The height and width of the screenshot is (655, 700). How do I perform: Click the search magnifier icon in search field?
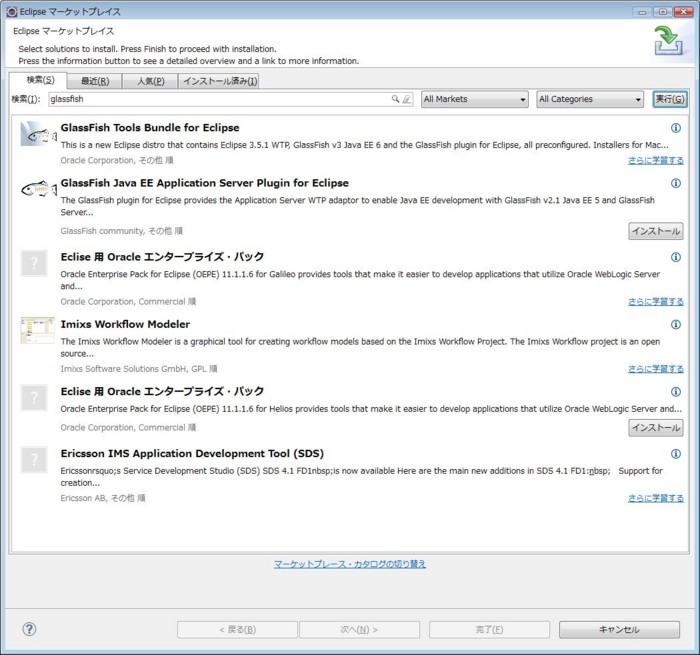(x=395, y=99)
